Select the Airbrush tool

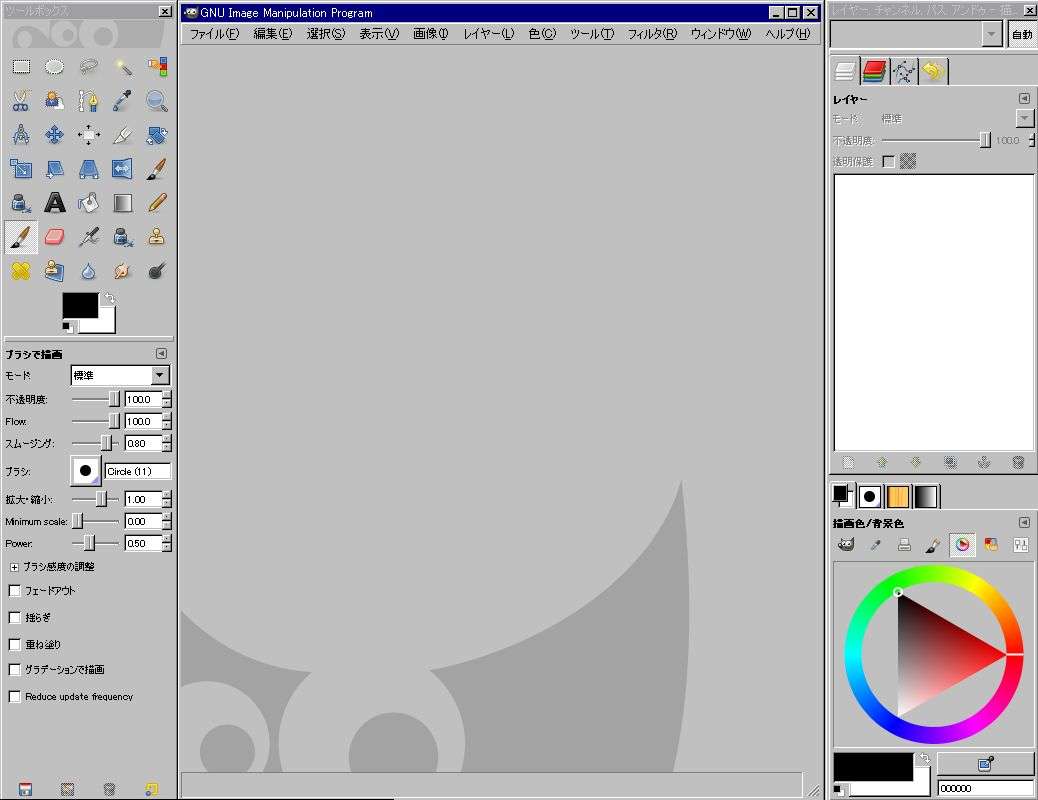click(x=89, y=236)
